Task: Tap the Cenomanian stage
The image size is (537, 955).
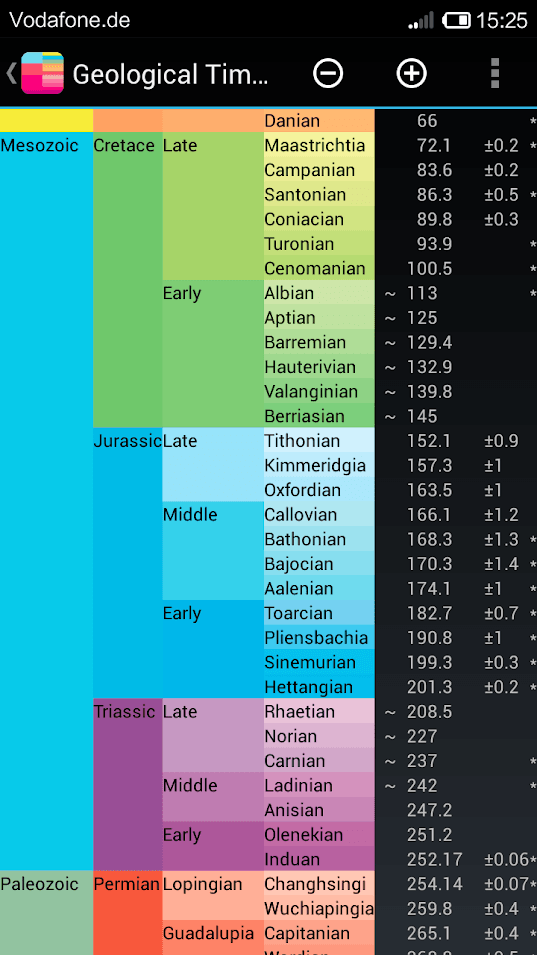Action: click(x=319, y=268)
